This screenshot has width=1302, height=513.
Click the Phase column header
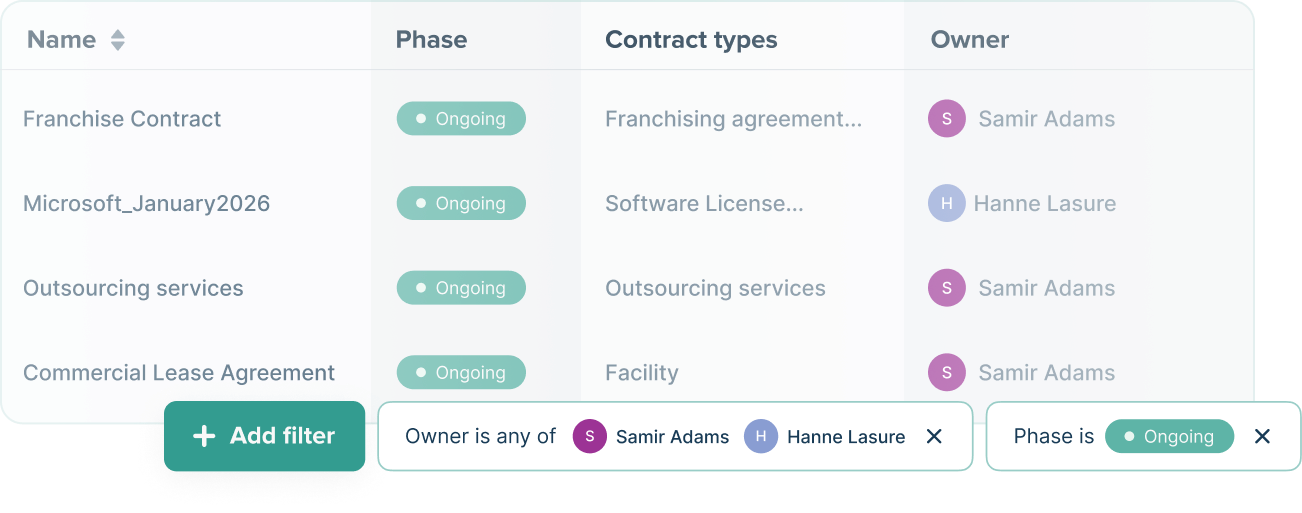pyautogui.click(x=431, y=40)
